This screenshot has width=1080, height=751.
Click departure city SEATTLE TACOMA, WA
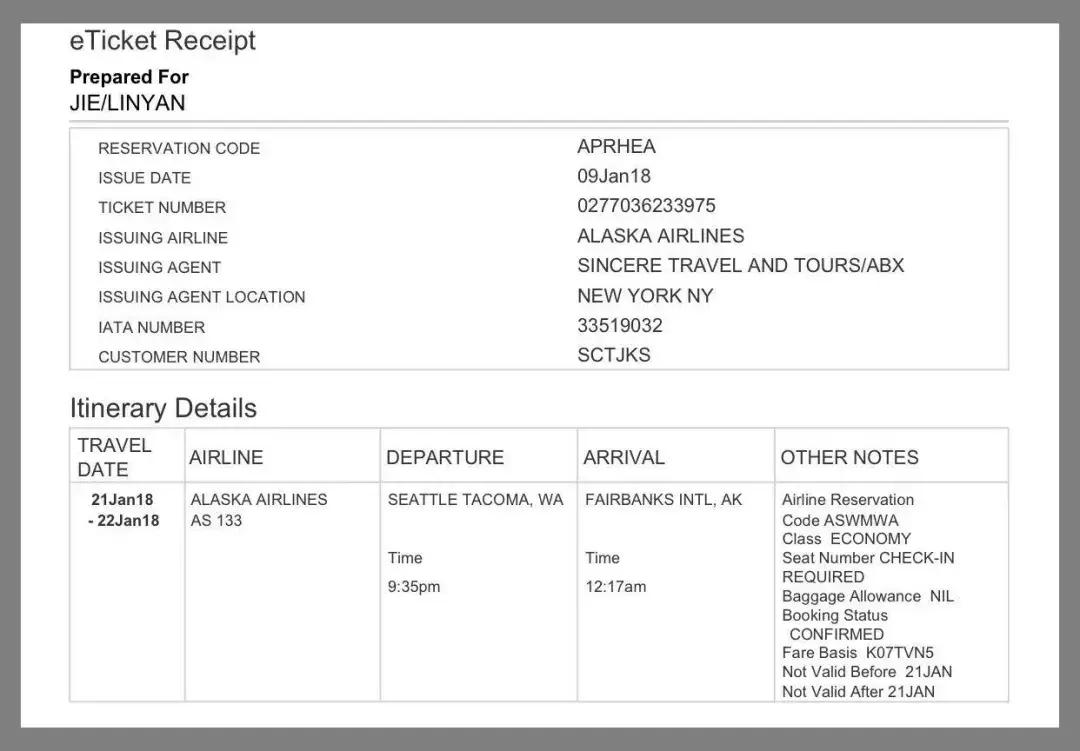[475, 499]
